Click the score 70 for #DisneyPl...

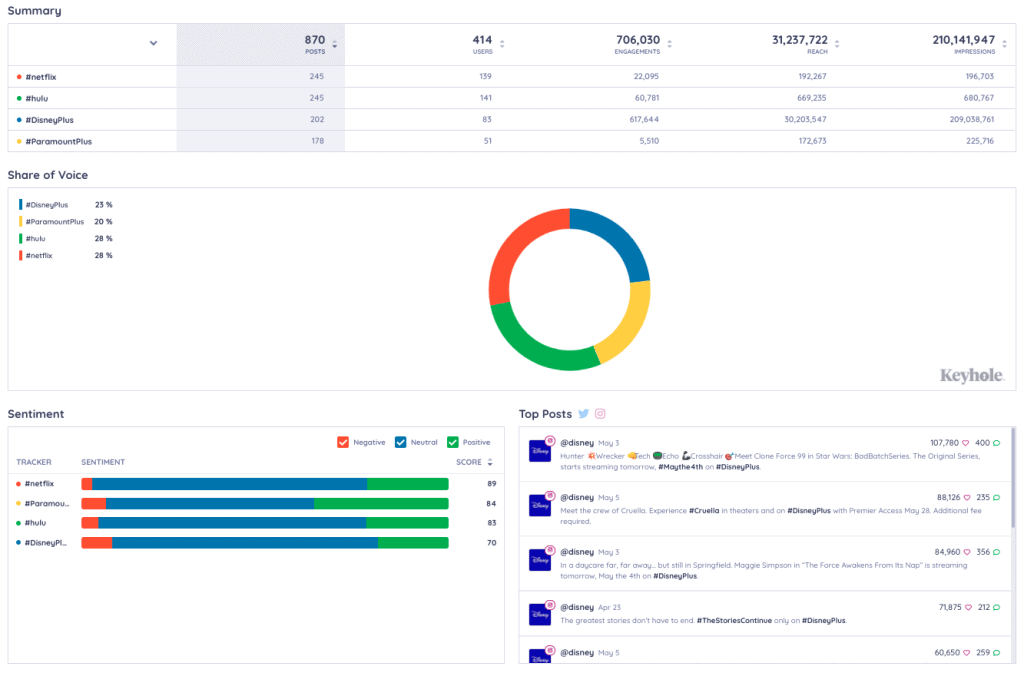(x=492, y=542)
